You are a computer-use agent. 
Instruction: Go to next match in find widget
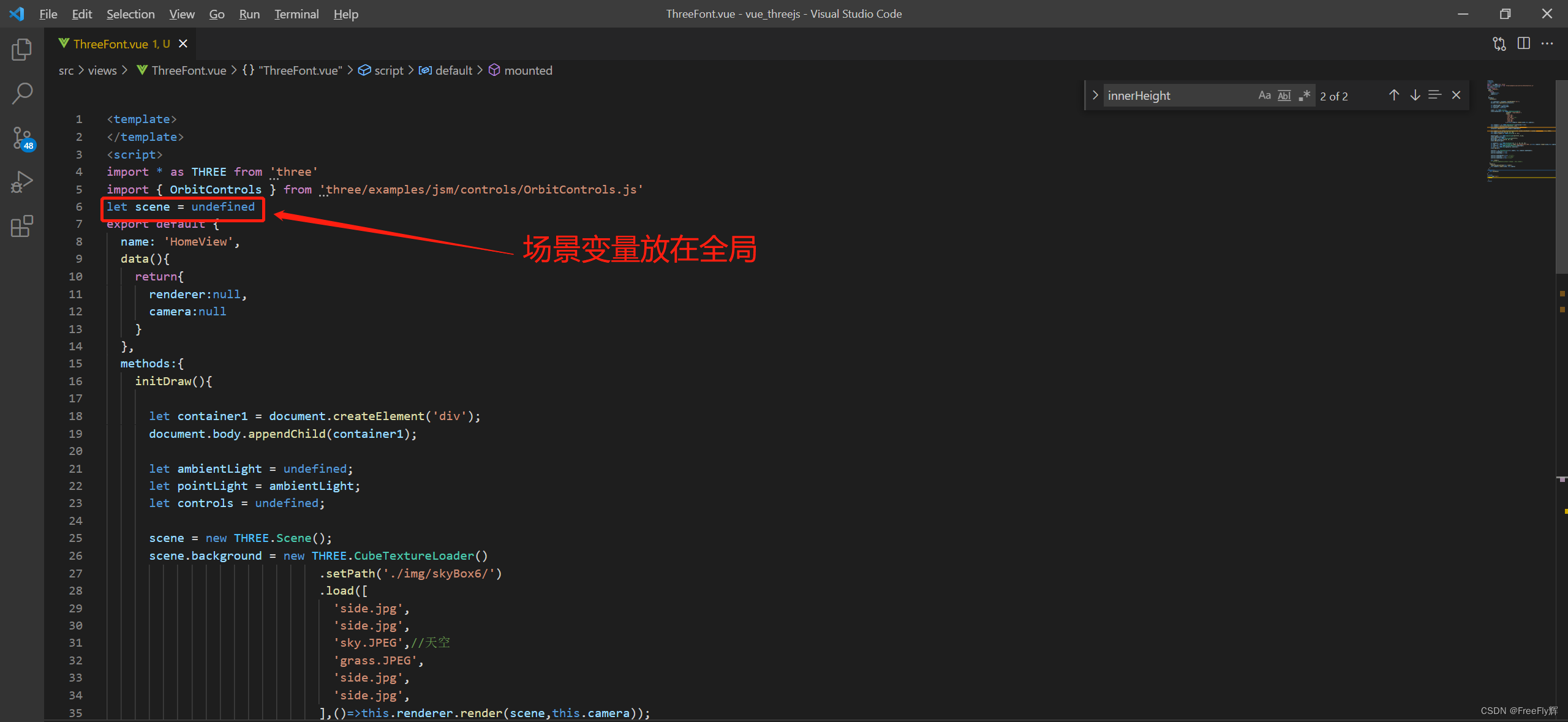[1415, 95]
